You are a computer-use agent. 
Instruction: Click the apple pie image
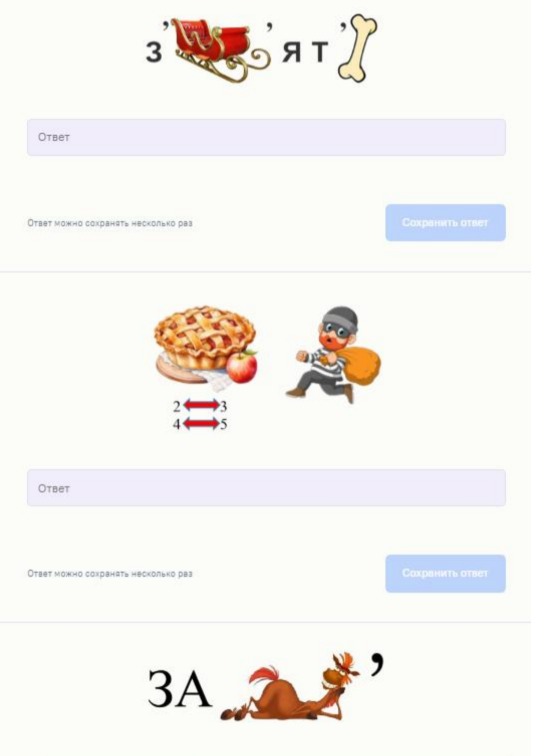tap(204, 343)
